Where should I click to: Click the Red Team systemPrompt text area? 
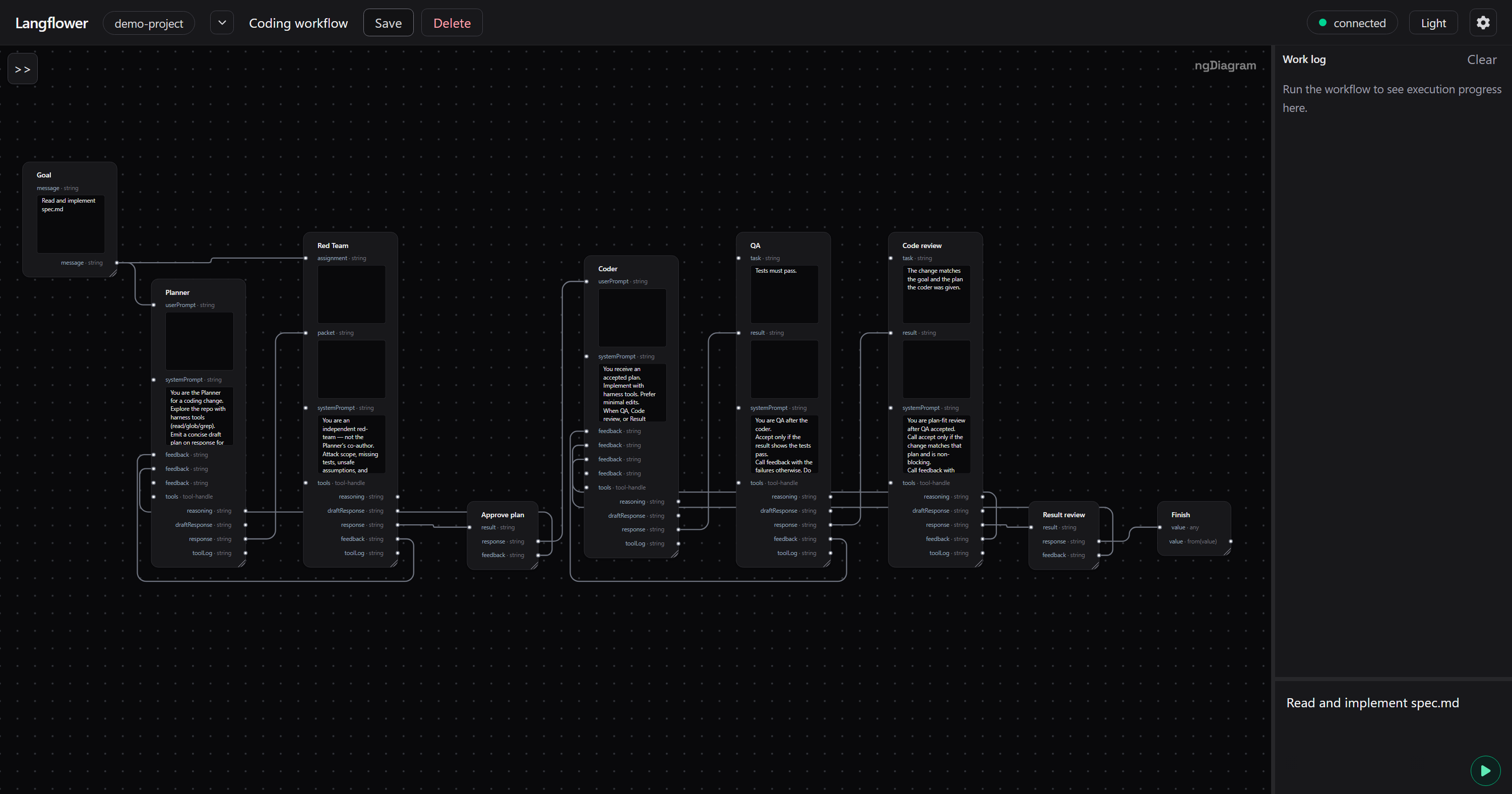pos(351,444)
